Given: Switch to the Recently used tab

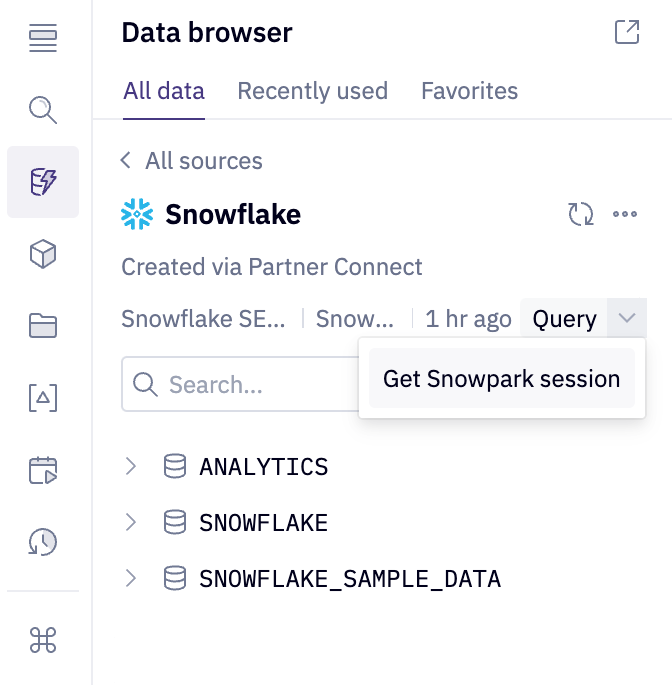Looking at the screenshot, I should pos(312,91).
